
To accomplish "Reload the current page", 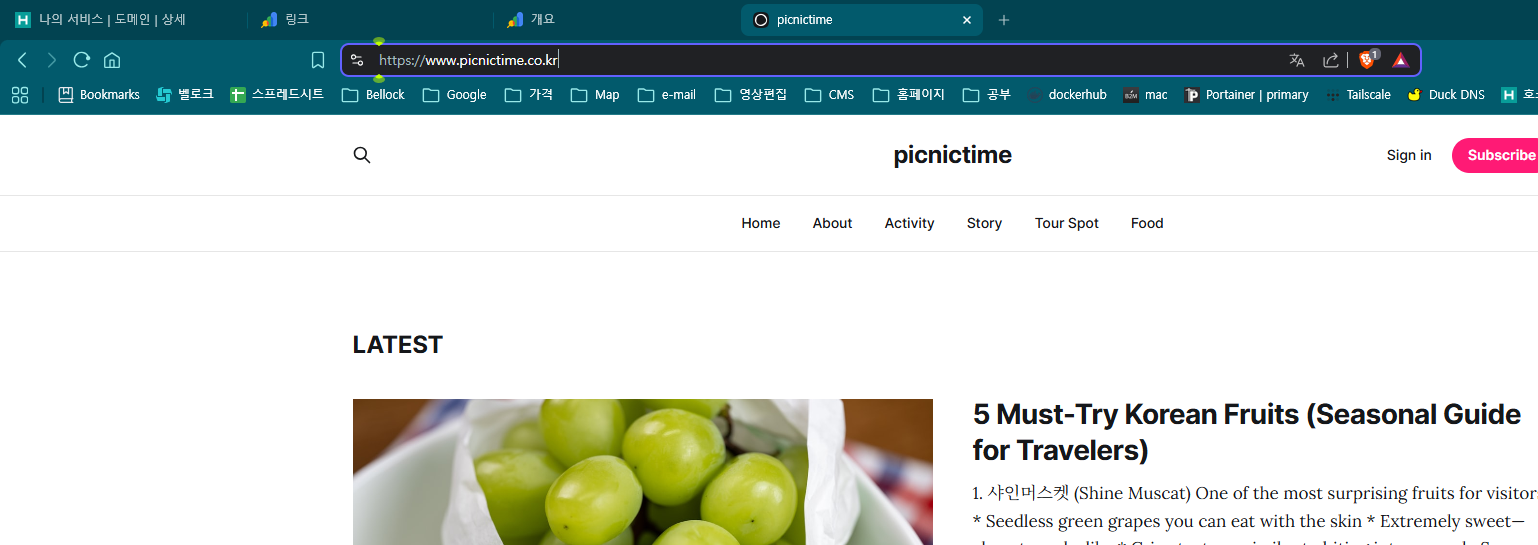I will point(82,60).
